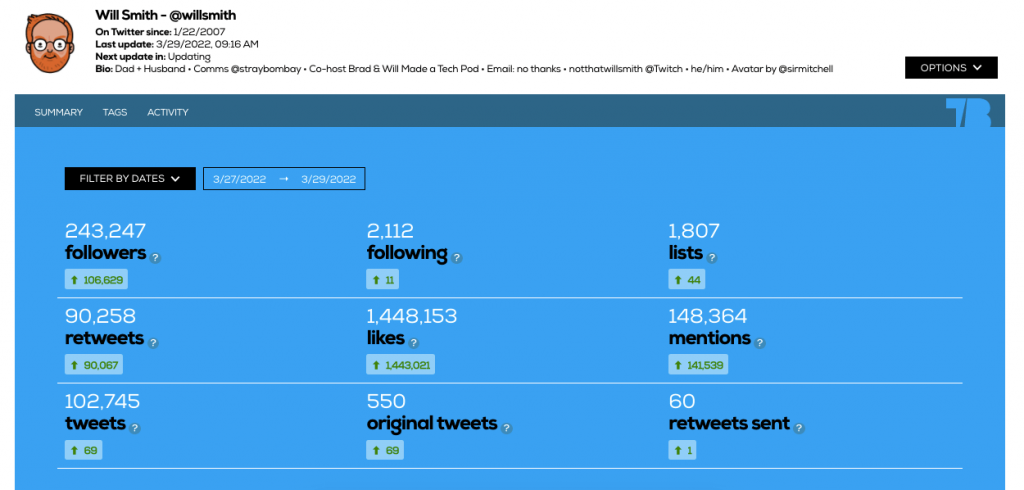This screenshot has height=490, width=1024.
Task: Click the end date 3/29/2022 field
Action: (328, 179)
